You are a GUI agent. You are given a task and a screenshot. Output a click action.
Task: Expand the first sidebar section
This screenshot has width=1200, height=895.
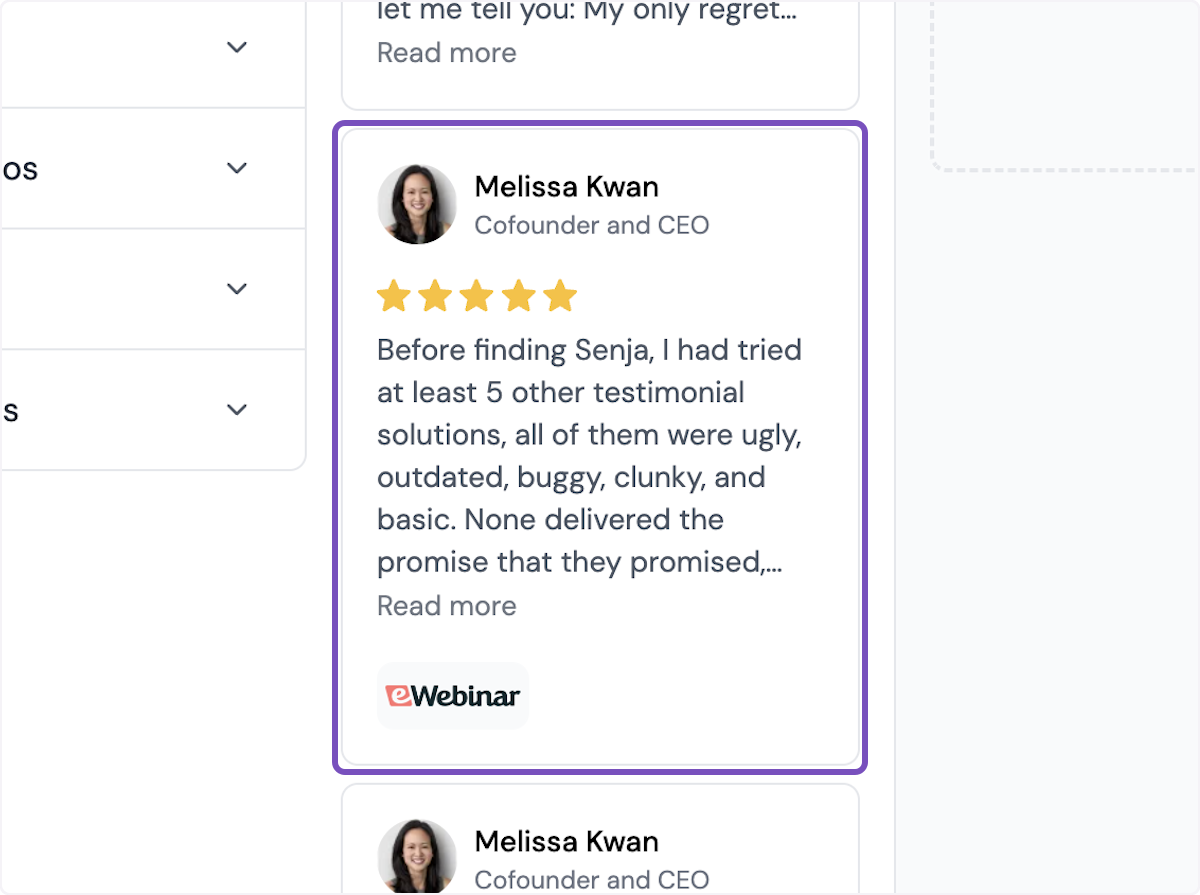tap(237, 46)
